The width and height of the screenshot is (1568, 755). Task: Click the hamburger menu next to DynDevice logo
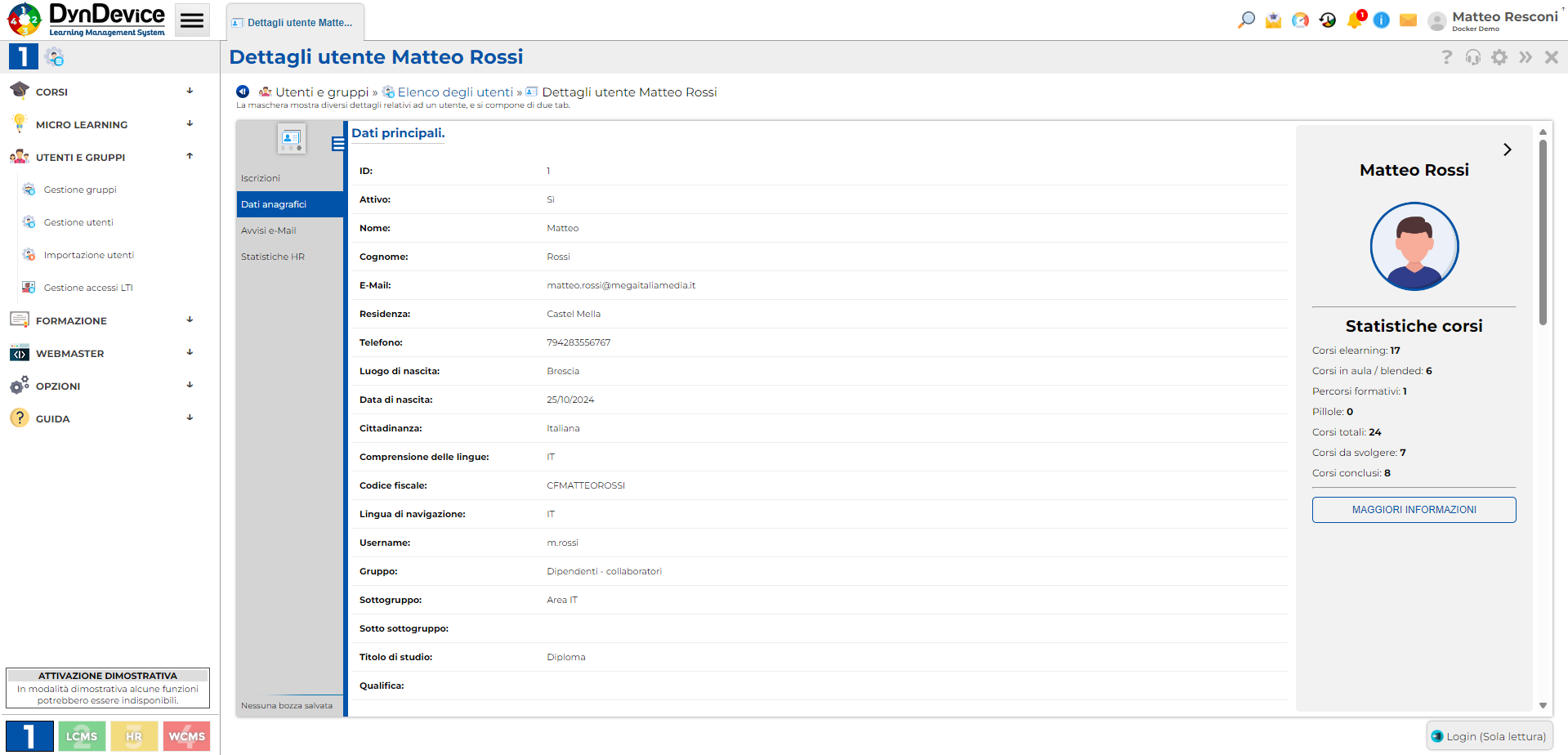pos(192,20)
